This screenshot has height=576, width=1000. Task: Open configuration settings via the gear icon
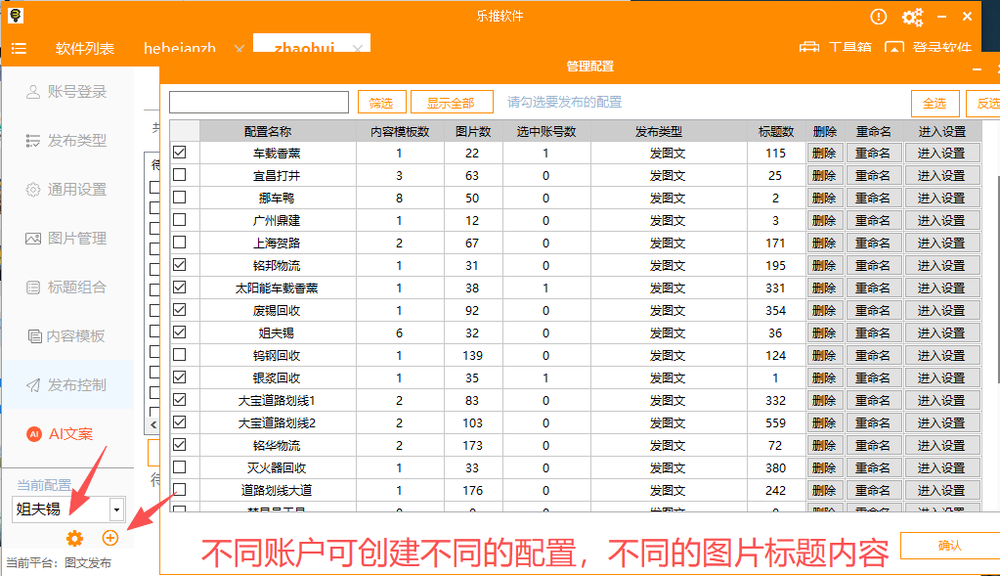(x=73, y=538)
